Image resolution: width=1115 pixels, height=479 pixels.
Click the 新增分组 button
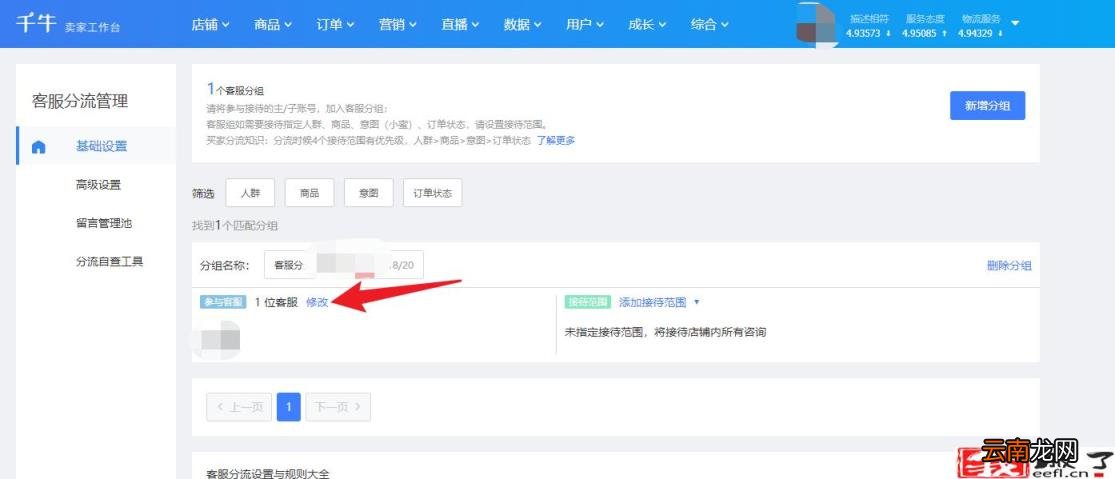click(x=987, y=105)
